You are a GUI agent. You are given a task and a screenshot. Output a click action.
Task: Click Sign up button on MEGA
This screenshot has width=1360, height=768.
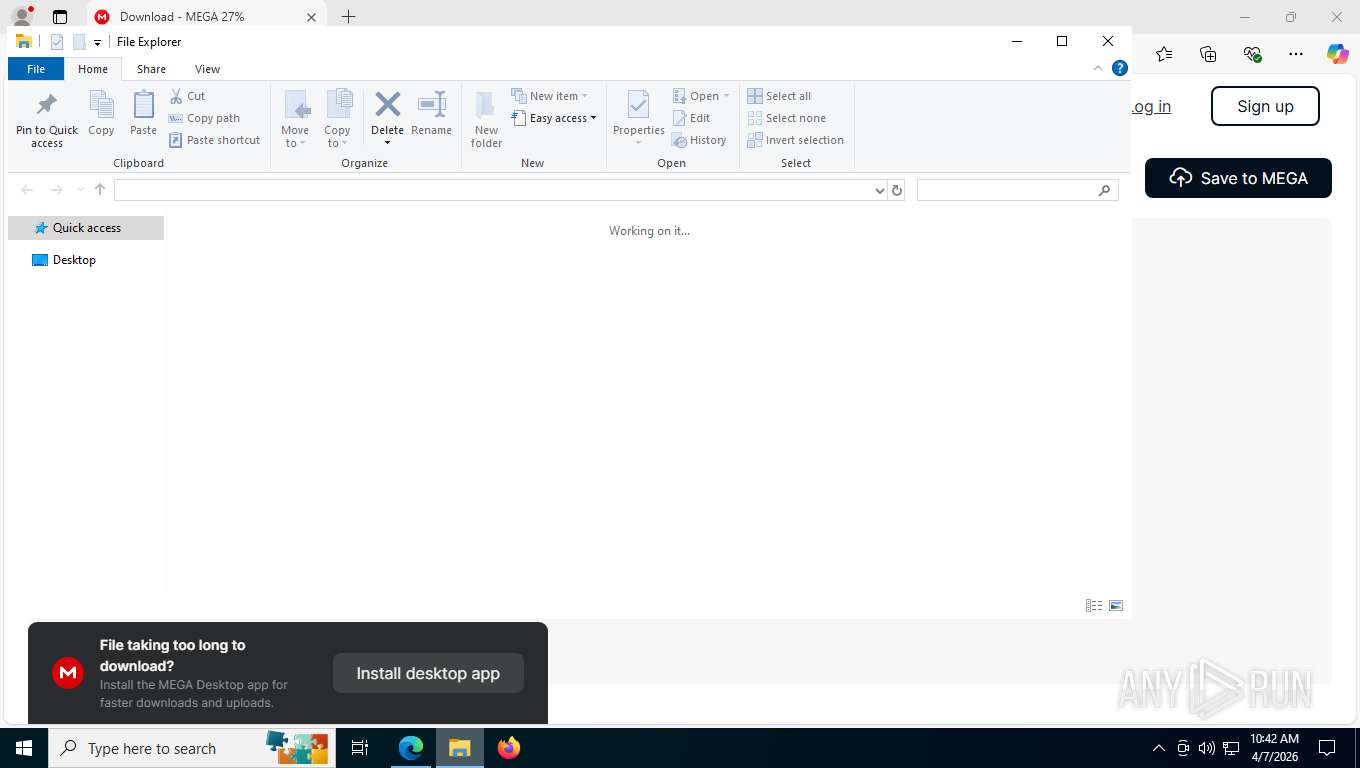click(1265, 106)
